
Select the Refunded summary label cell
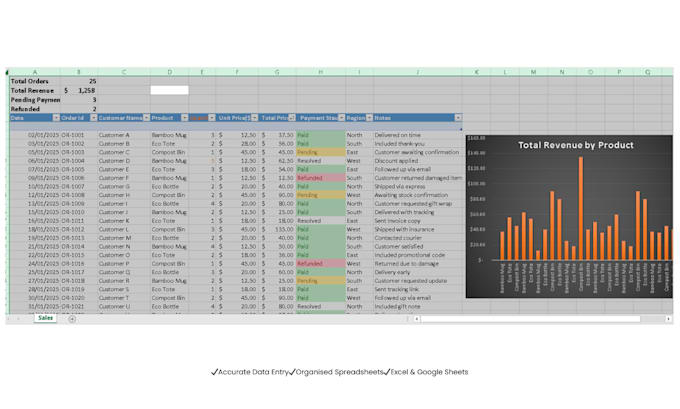pos(35,109)
